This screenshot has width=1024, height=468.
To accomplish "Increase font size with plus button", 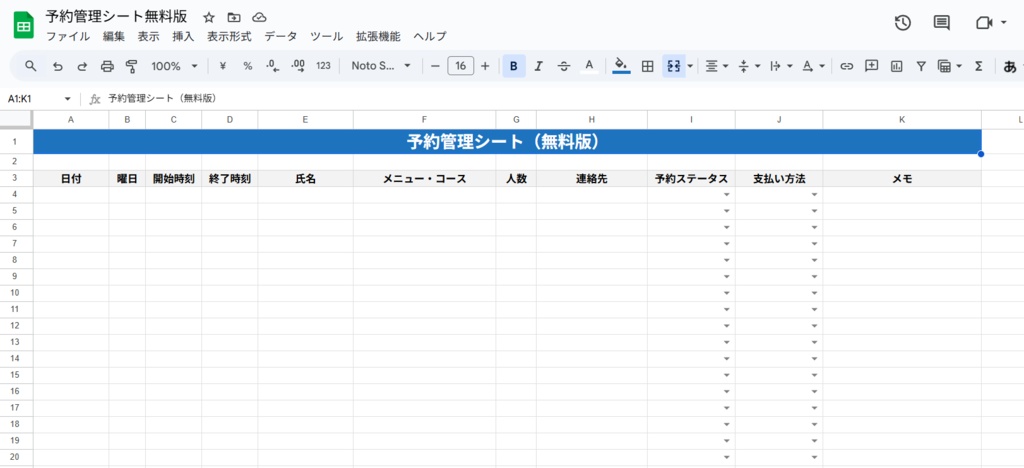I will (485, 66).
